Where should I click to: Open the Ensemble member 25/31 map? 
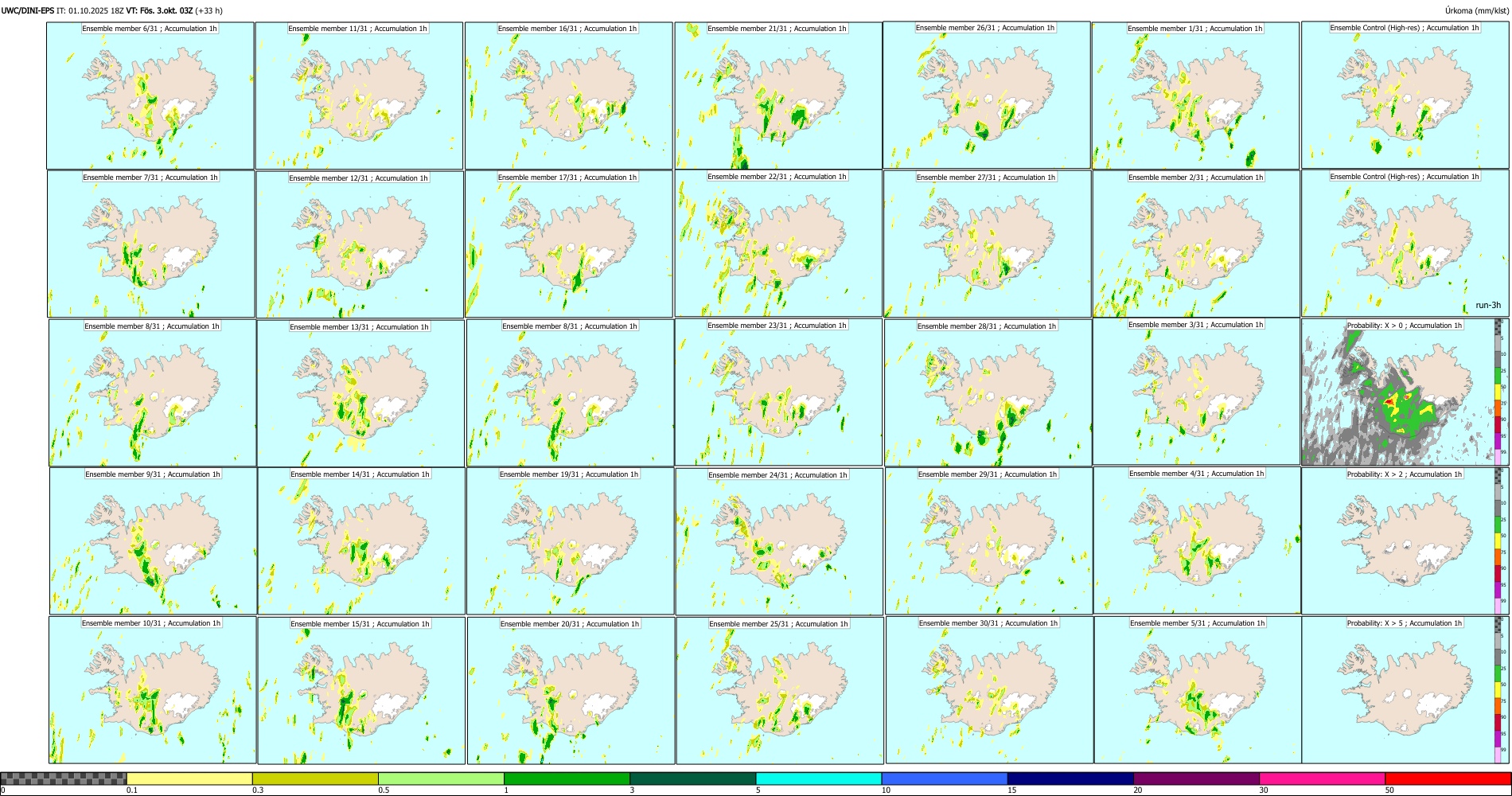(780, 691)
